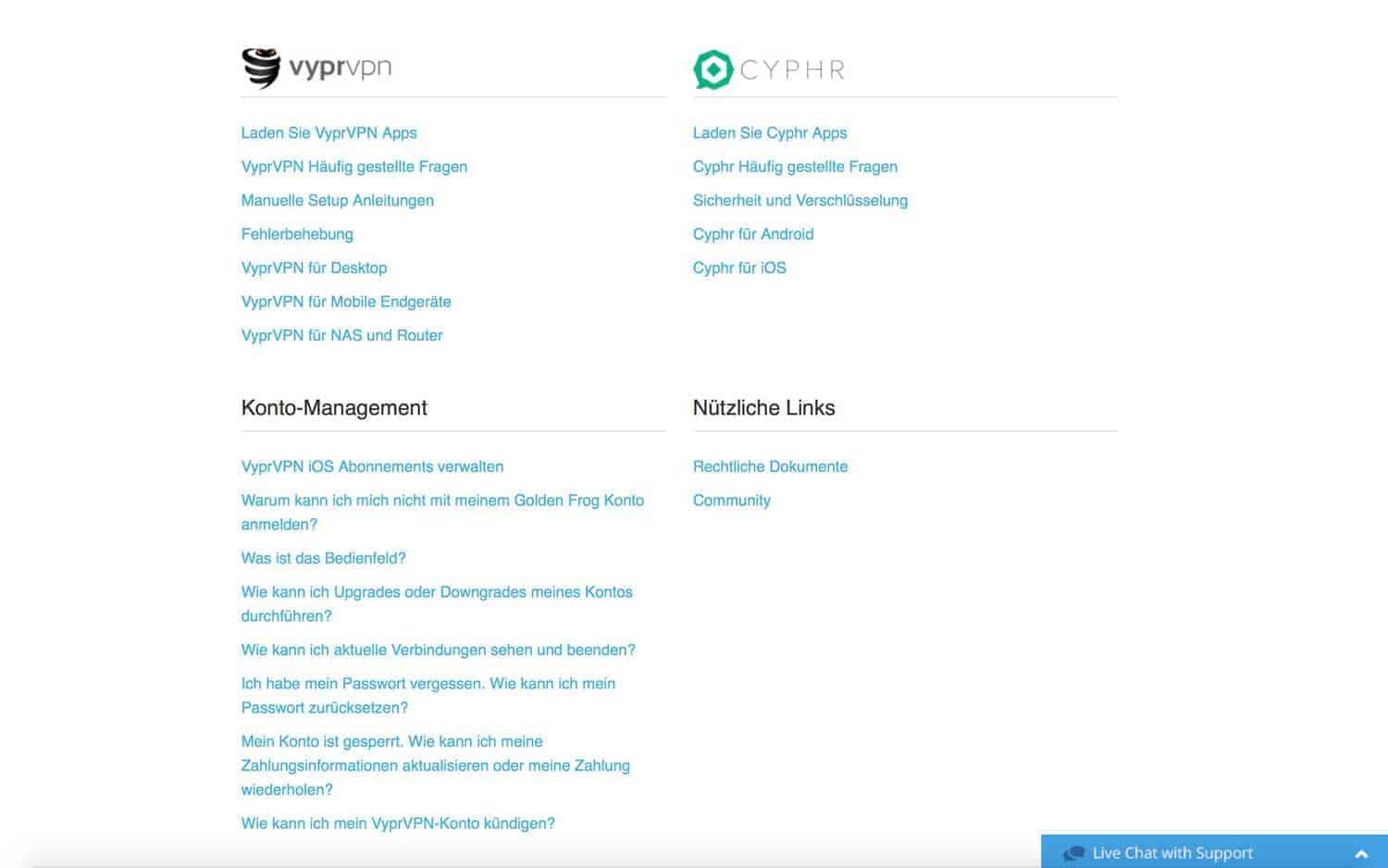Open Laden Sie VyprVPN Apps link
This screenshot has width=1388, height=868.
[328, 132]
